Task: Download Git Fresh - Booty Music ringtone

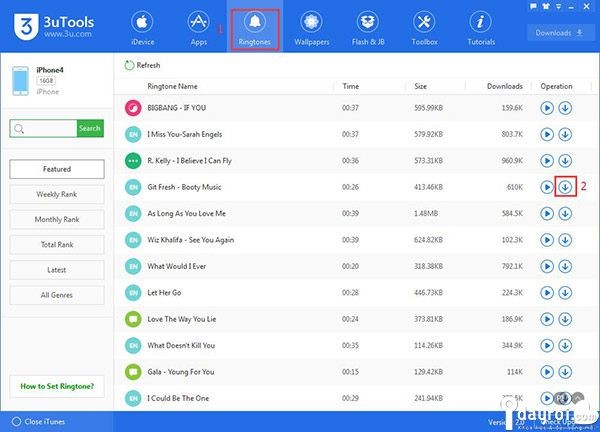Action: tap(566, 186)
